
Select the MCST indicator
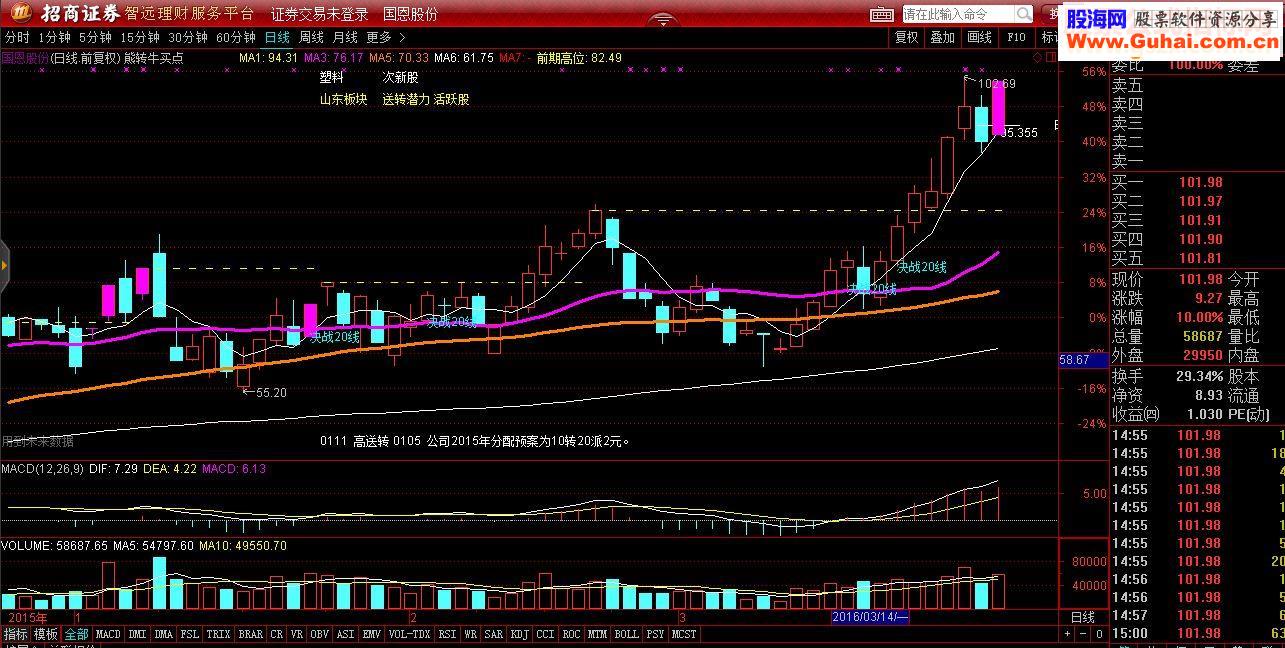pos(684,634)
